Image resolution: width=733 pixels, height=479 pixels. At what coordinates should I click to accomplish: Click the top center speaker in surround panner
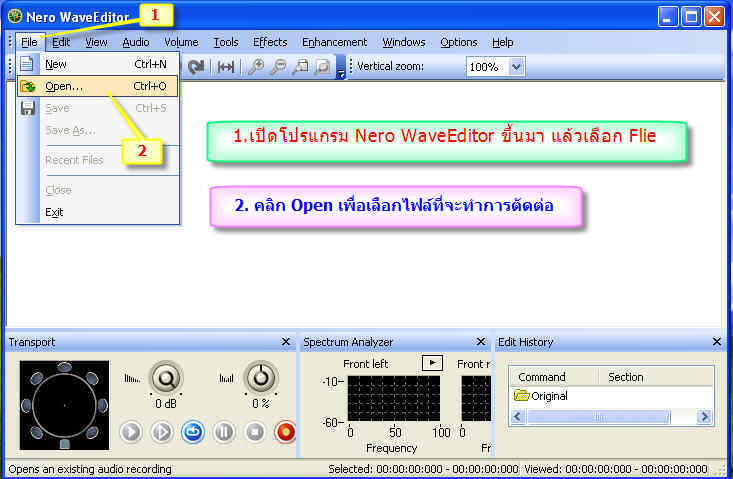click(x=65, y=367)
